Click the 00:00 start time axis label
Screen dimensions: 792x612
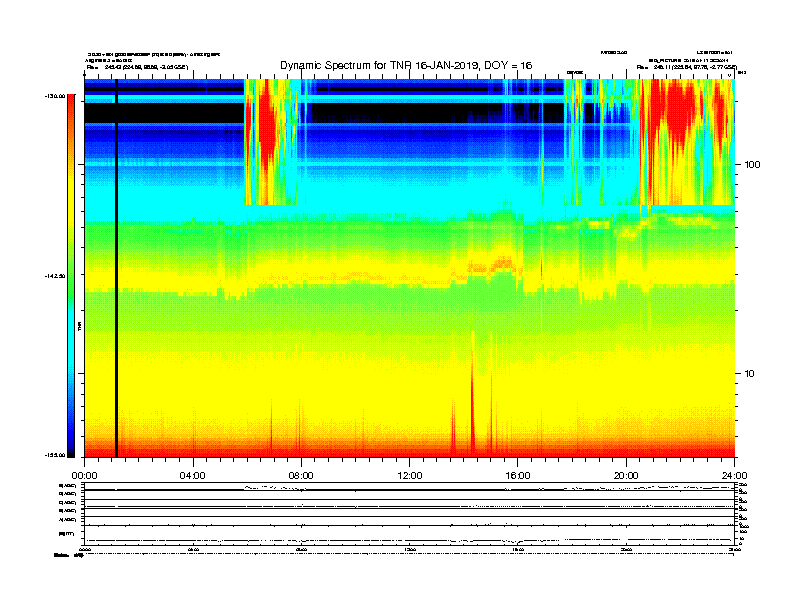coord(84,476)
